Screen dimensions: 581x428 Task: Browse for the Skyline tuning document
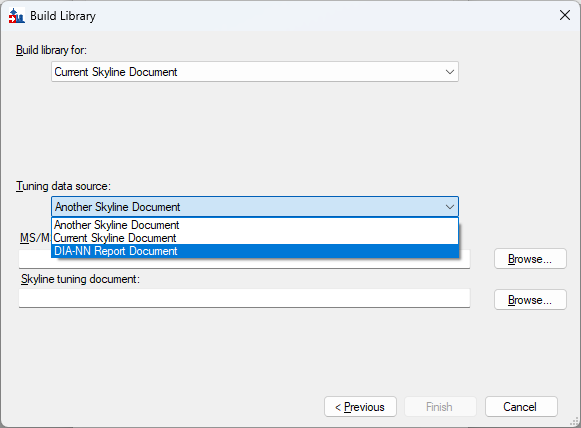(530, 299)
